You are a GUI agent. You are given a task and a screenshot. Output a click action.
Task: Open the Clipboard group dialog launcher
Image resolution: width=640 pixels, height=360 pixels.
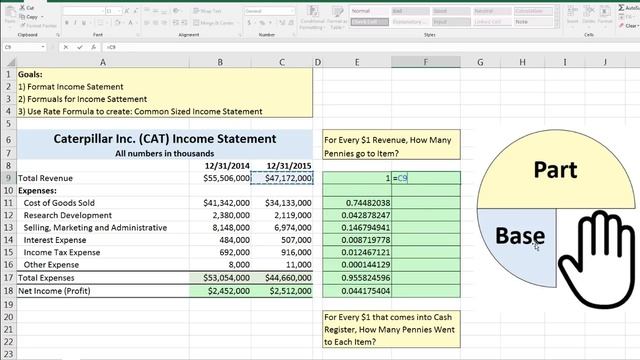pyautogui.click(x=58, y=35)
